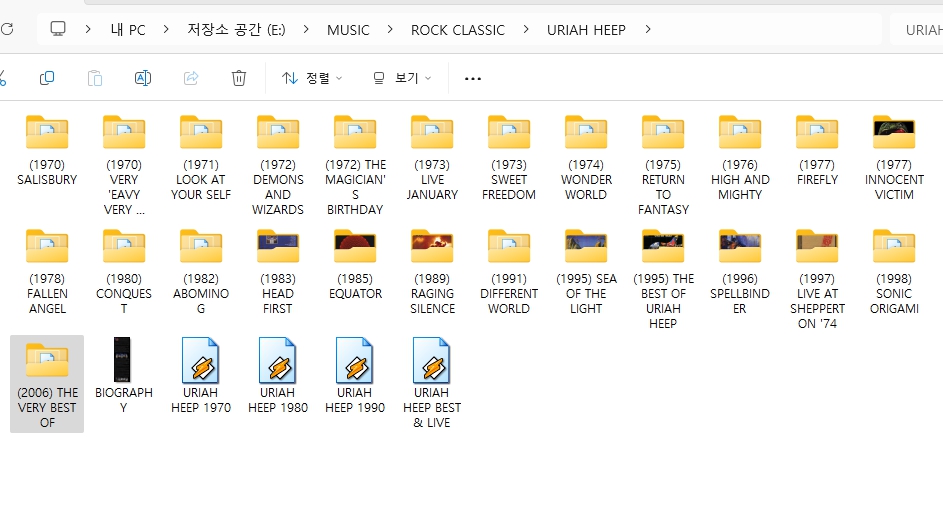Select the (1985) EQUATOR folder
Viewport: 943px width, 505px height.
[x=355, y=265]
